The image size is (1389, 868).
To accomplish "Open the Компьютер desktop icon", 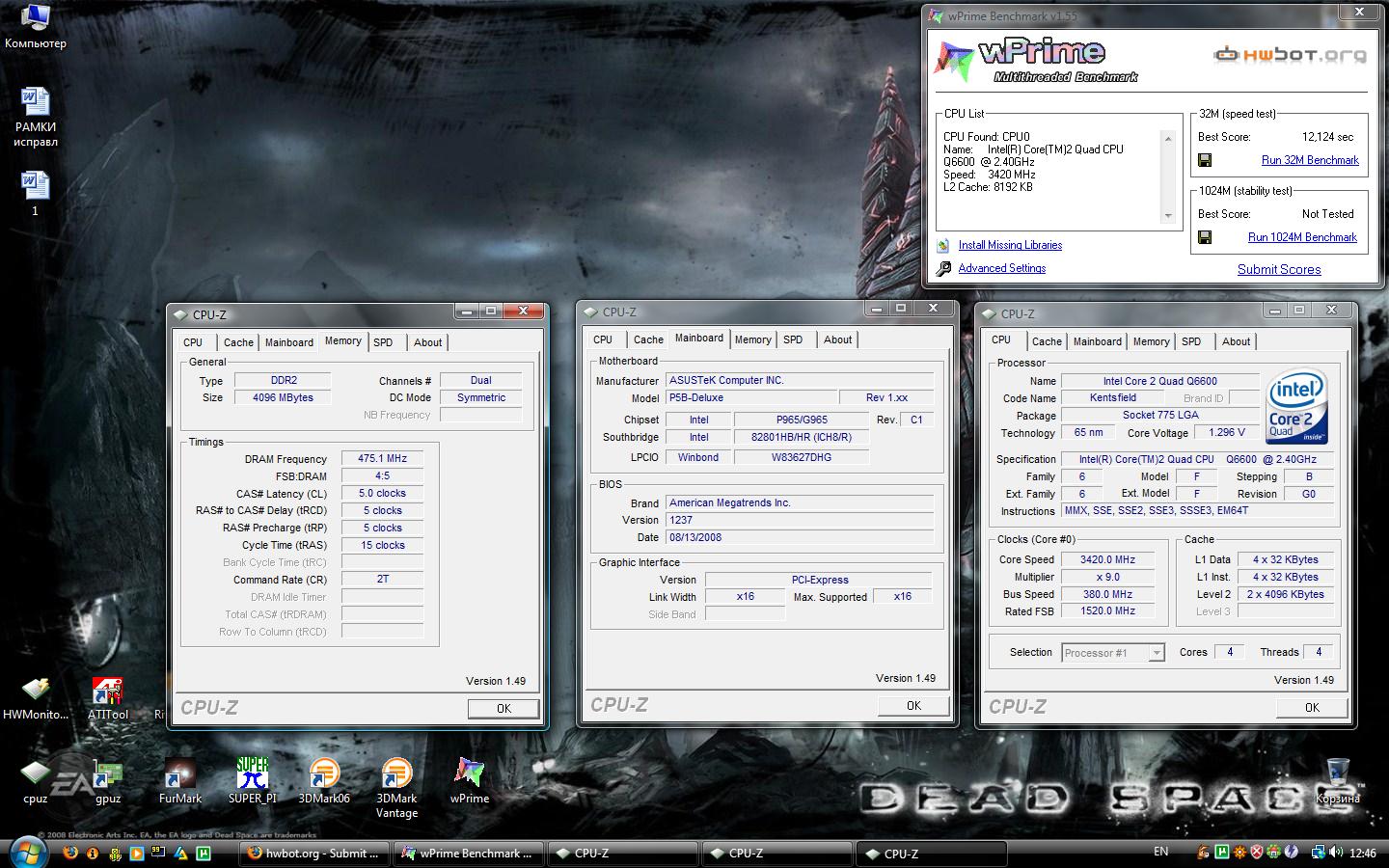I will 35,27.
